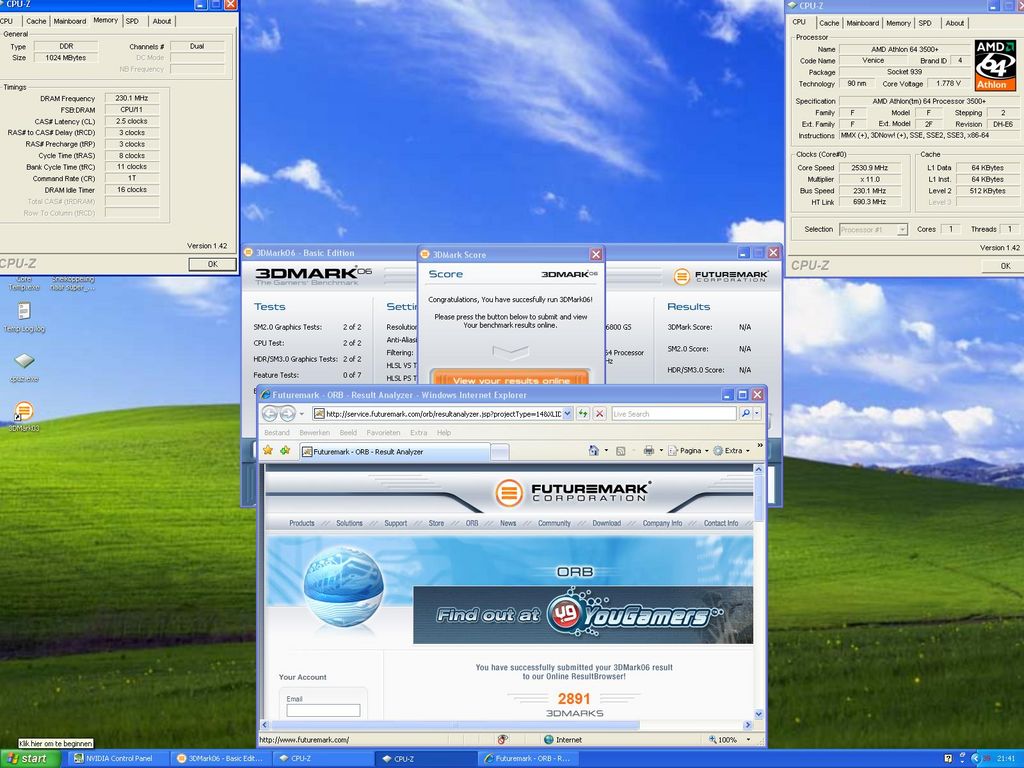Click the ORB link in Futuremark navigation

[472, 523]
